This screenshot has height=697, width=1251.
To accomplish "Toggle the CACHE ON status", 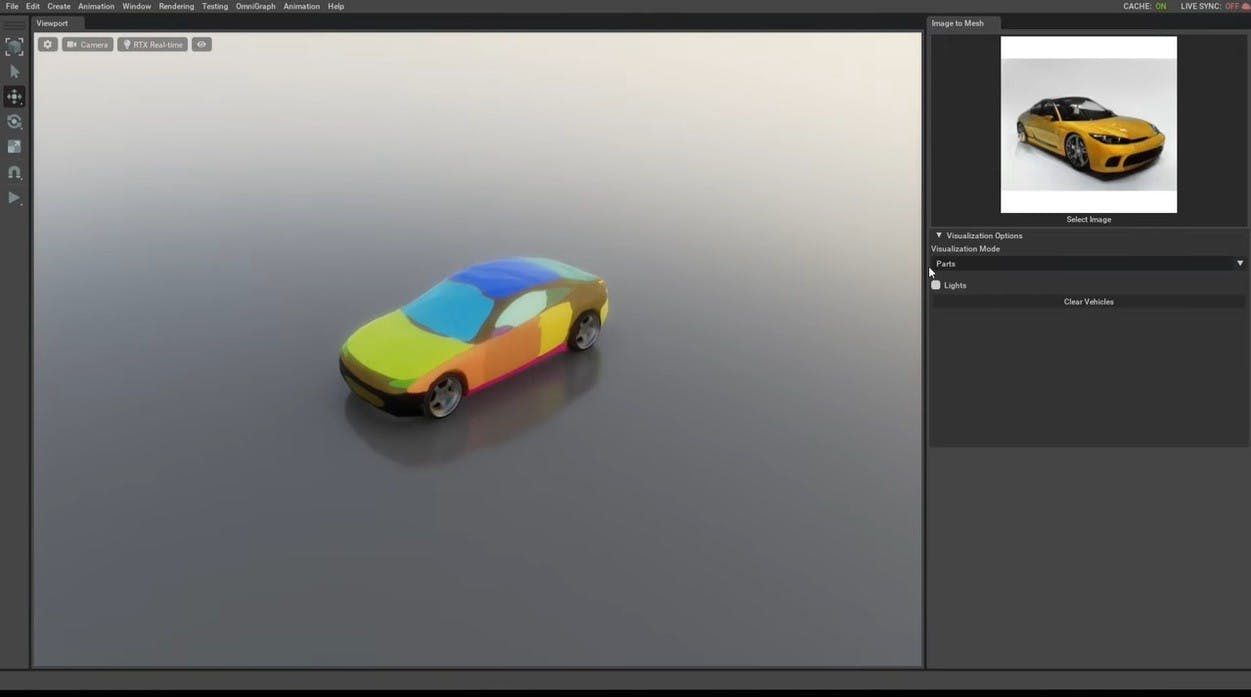I will tap(1144, 7).
